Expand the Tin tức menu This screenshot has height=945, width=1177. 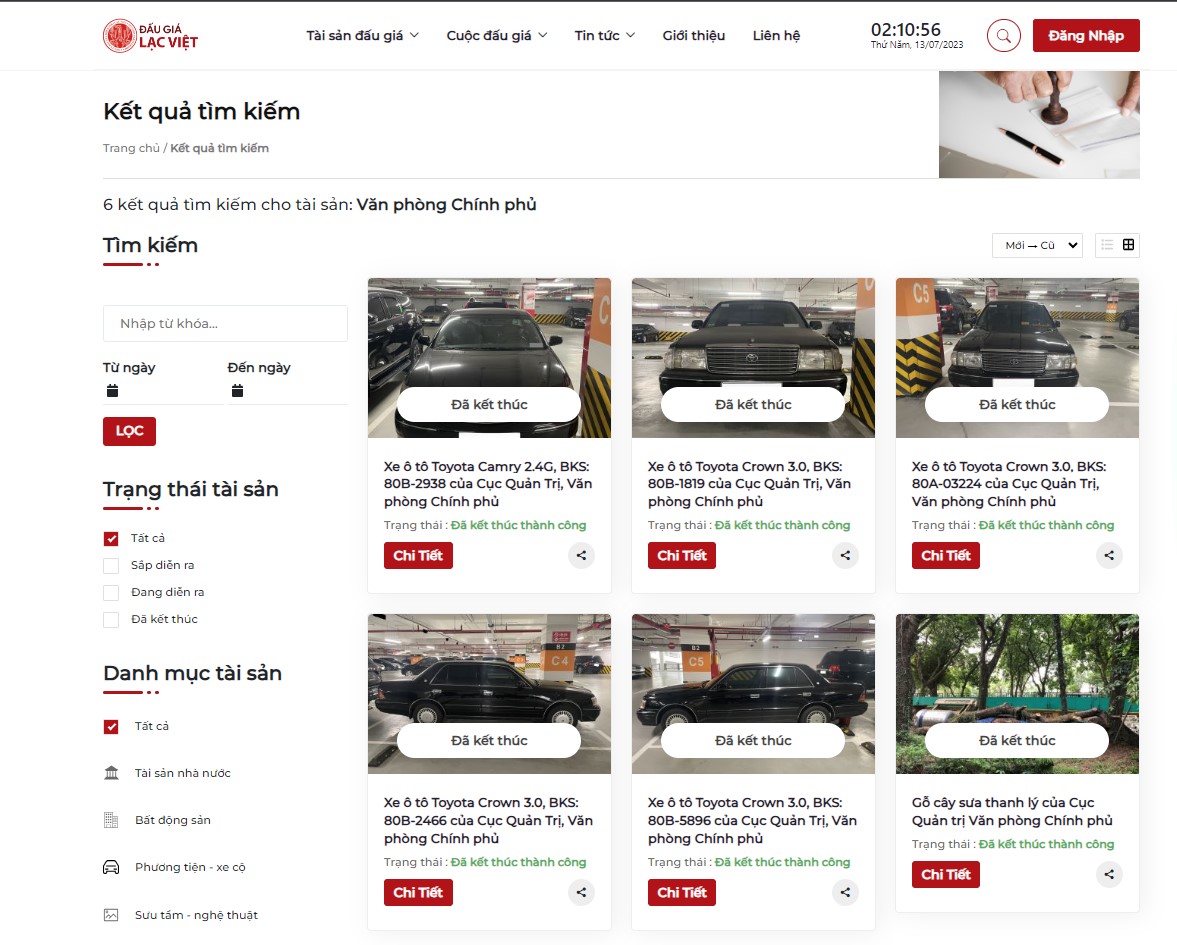click(605, 35)
